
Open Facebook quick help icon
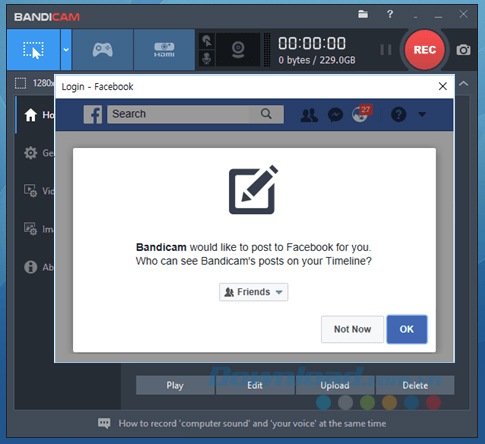pyautogui.click(x=398, y=115)
